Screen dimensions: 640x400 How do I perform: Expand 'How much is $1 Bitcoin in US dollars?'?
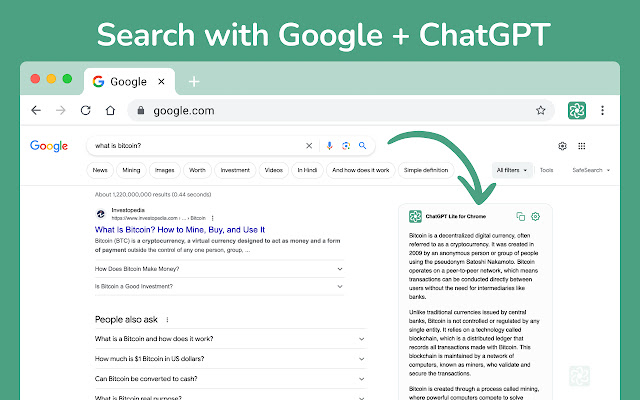click(230, 359)
